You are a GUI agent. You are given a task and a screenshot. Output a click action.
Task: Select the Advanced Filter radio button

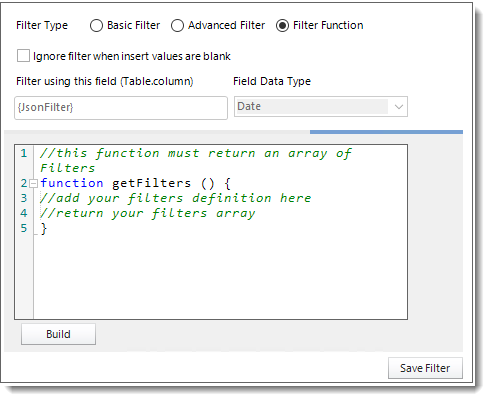pos(177,26)
